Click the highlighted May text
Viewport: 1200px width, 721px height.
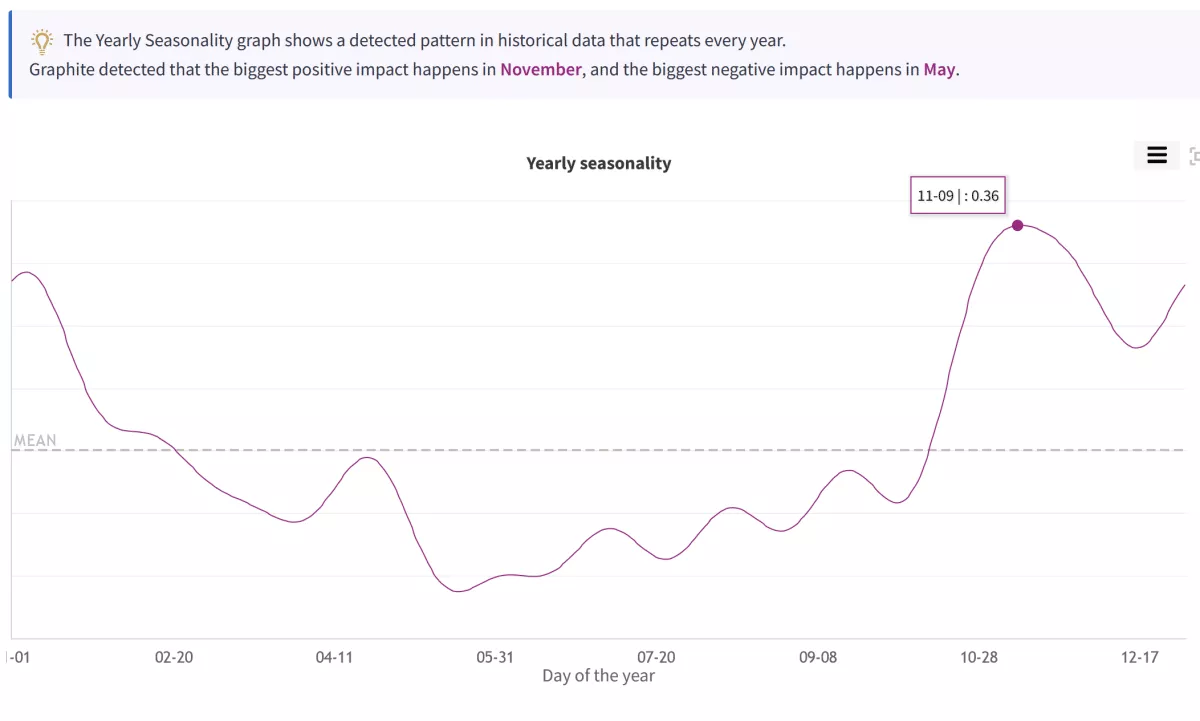click(939, 70)
